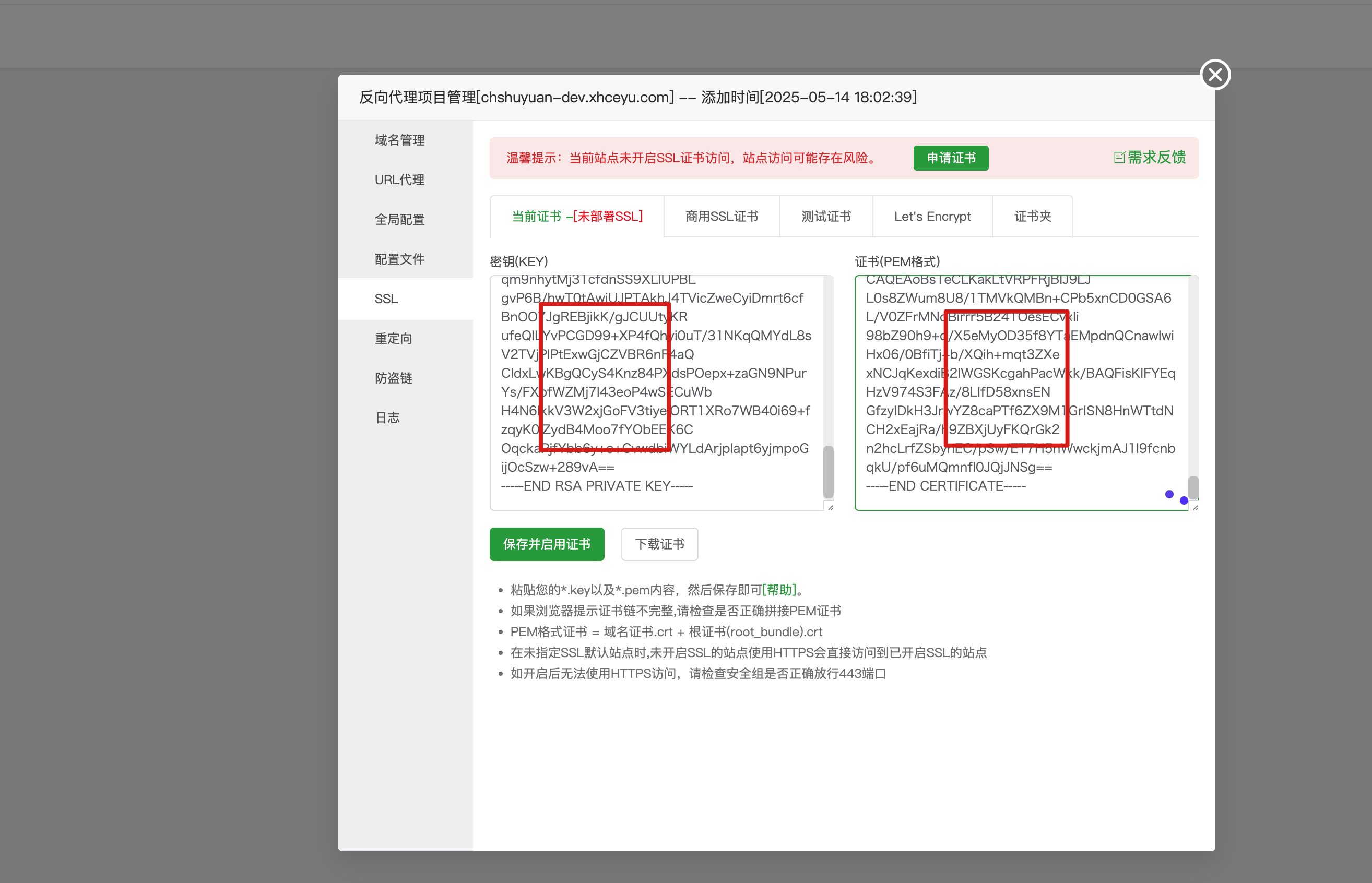Close the reverse proxy management dialog
The image size is (1372, 883).
[1215, 75]
